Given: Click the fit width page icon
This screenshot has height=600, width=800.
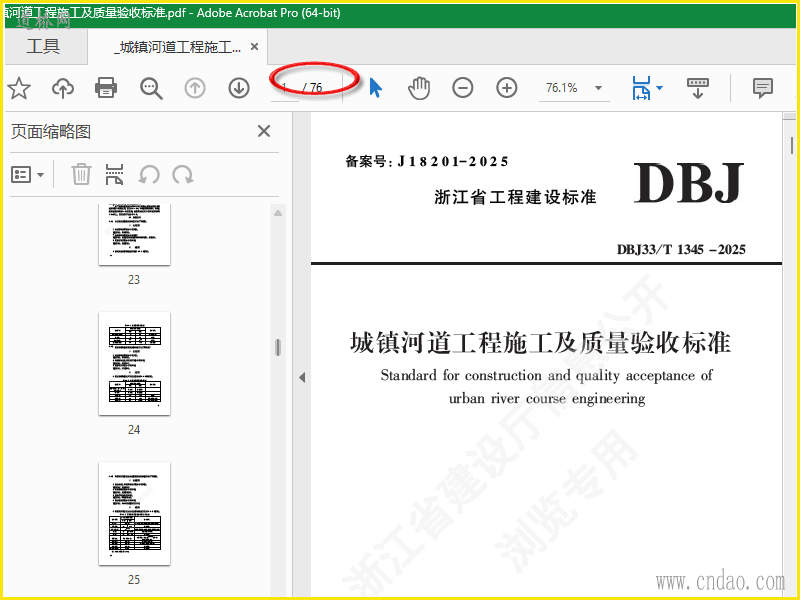Looking at the screenshot, I should click(641, 88).
